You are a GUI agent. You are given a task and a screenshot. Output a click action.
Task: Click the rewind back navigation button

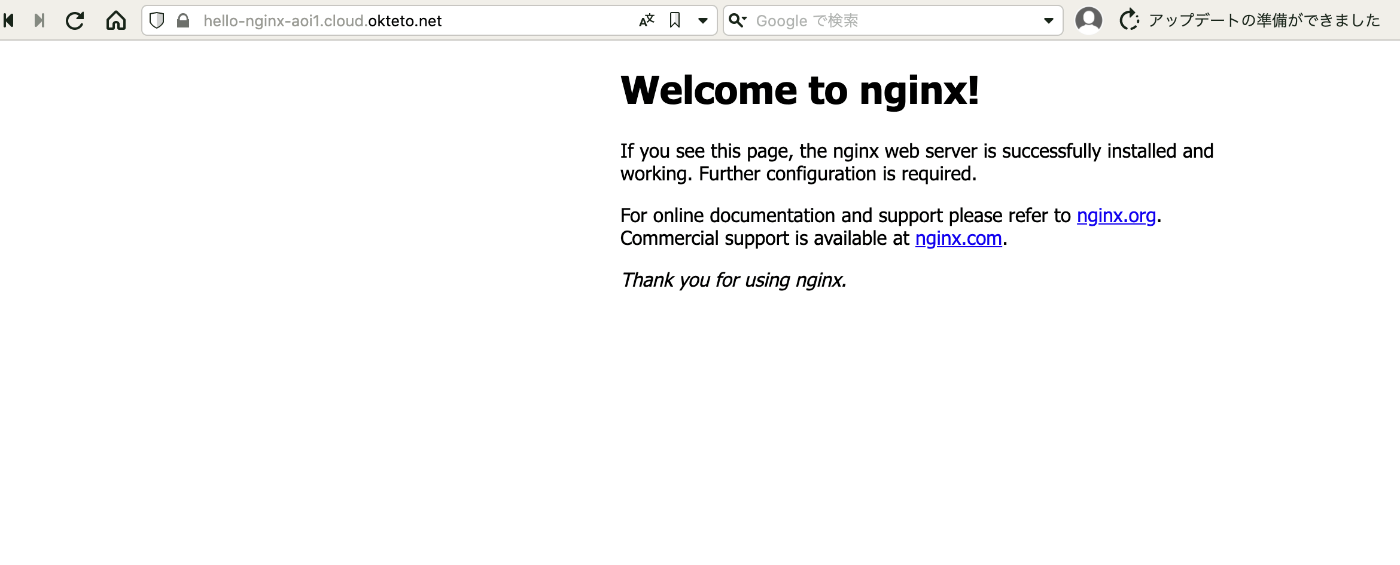(9, 20)
